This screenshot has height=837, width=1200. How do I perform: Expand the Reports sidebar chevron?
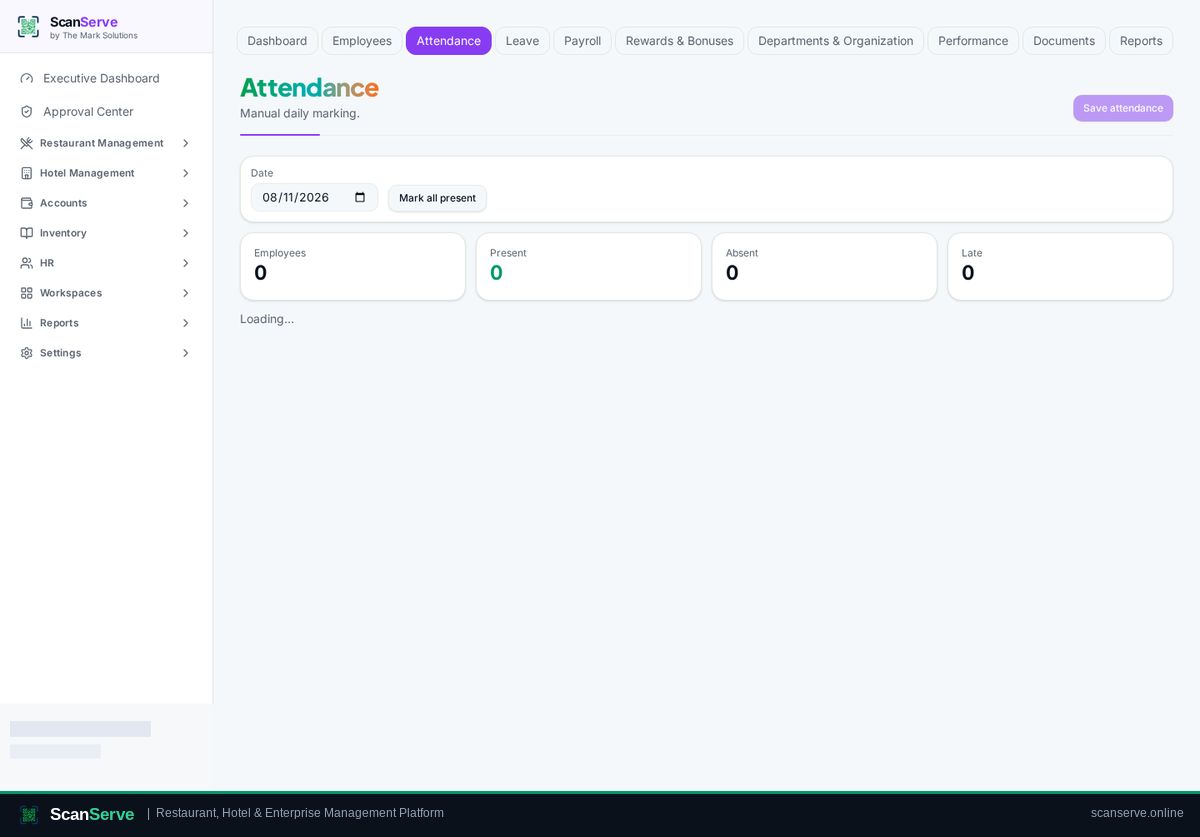click(x=185, y=323)
